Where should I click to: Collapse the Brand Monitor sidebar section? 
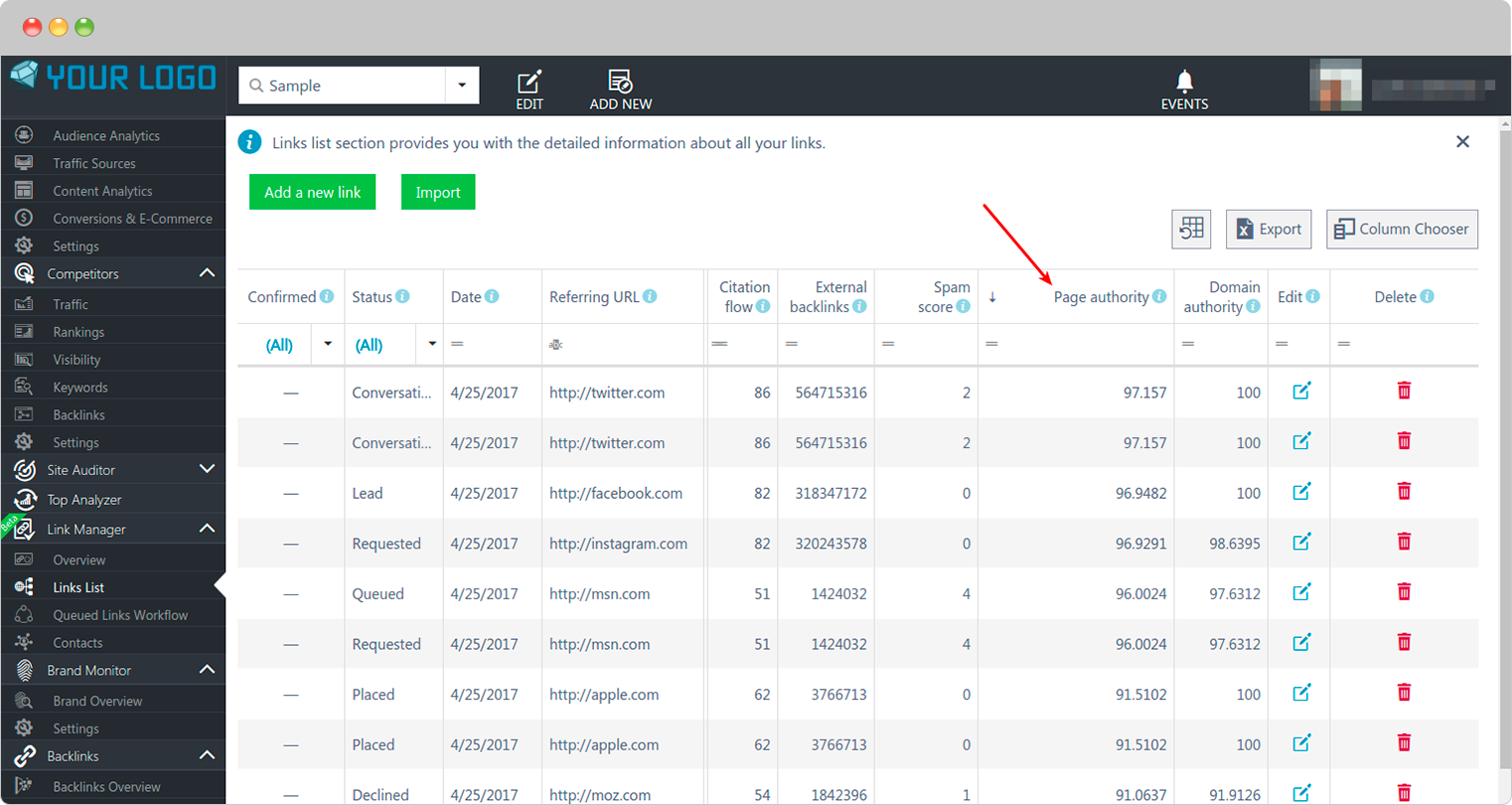(x=207, y=670)
